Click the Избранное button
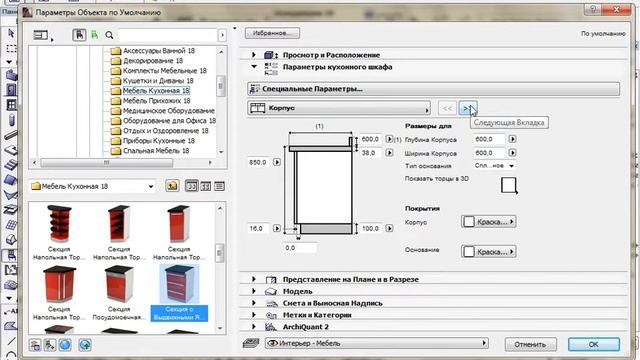The image size is (640, 360). click(272, 33)
